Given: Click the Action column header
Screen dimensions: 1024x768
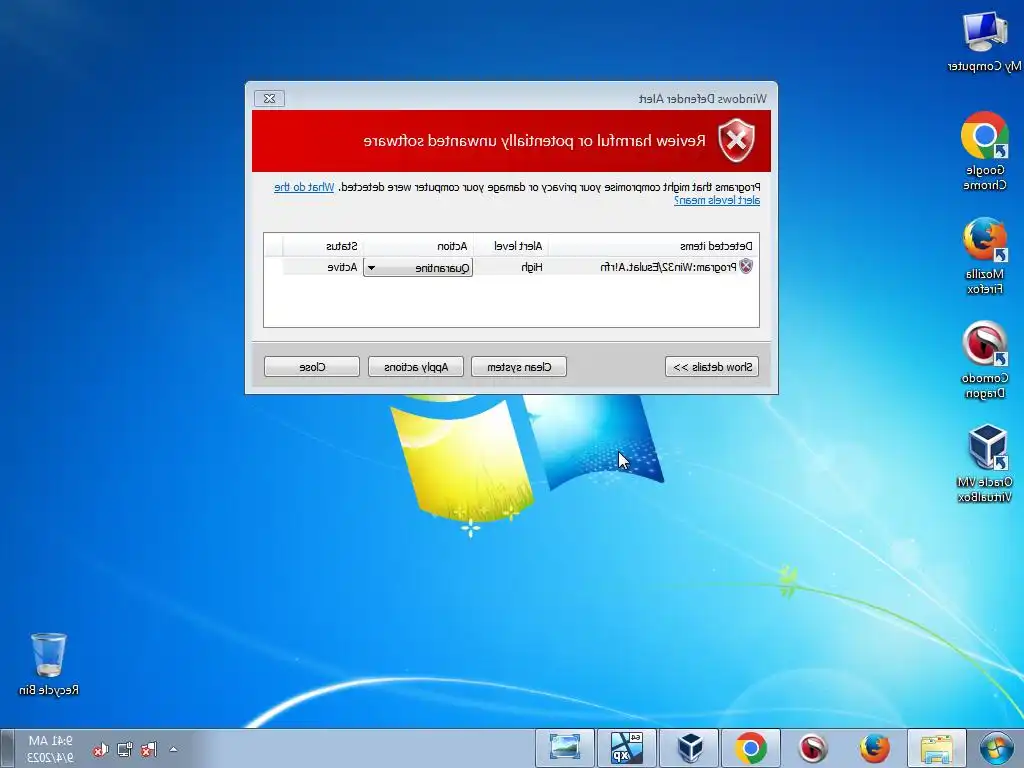Looking at the screenshot, I should point(419,246).
